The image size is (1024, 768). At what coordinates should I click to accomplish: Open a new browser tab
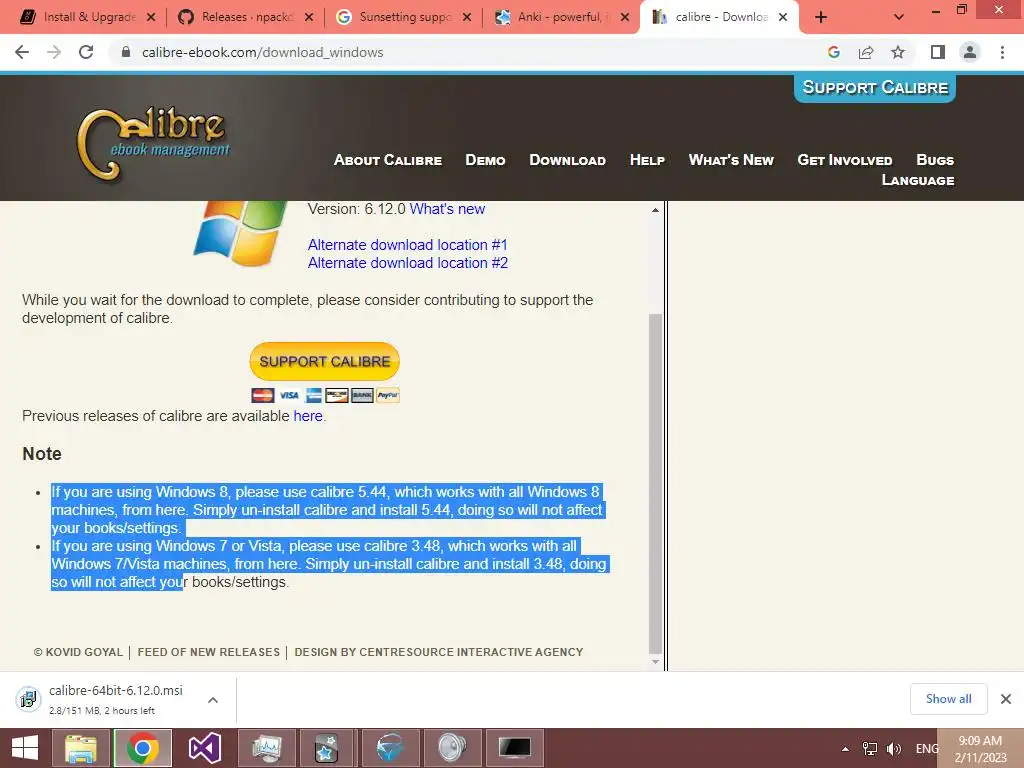[x=821, y=17]
